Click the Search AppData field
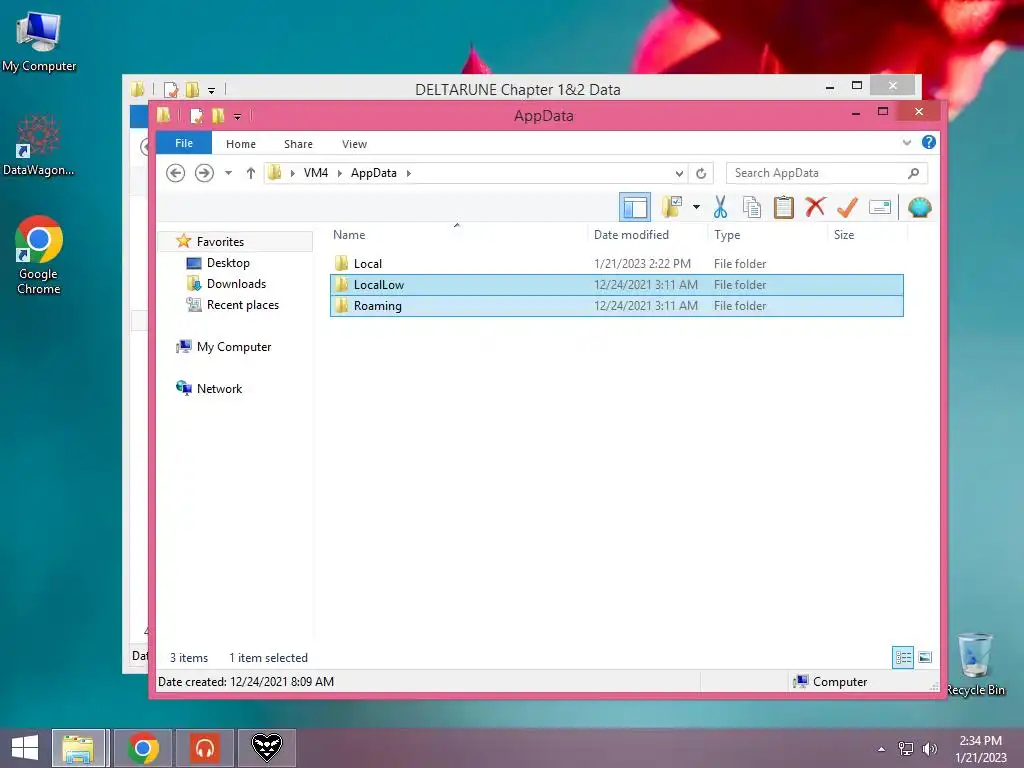1024x768 pixels. pyautogui.click(x=826, y=173)
